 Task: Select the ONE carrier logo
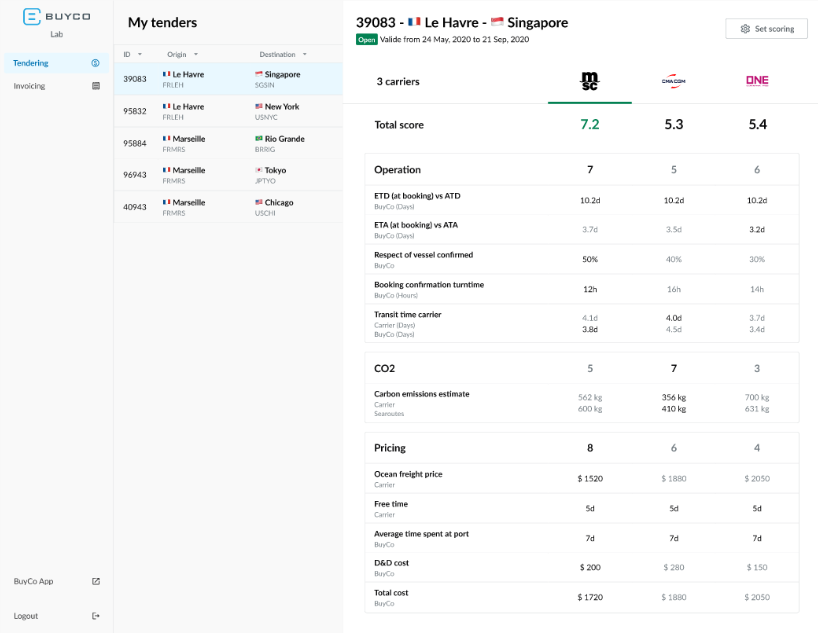757,81
